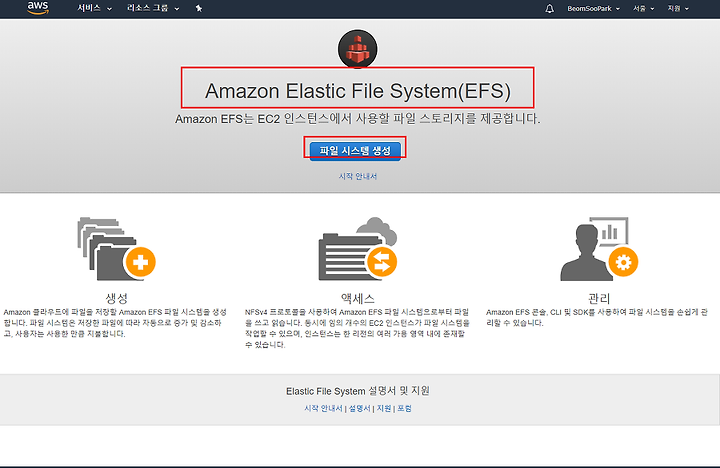This screenshot has height=468, width=720.
Task: Expand the 리소스 그룹 resource groups menu
Action: pyautogui.click(x=153, y=8)
